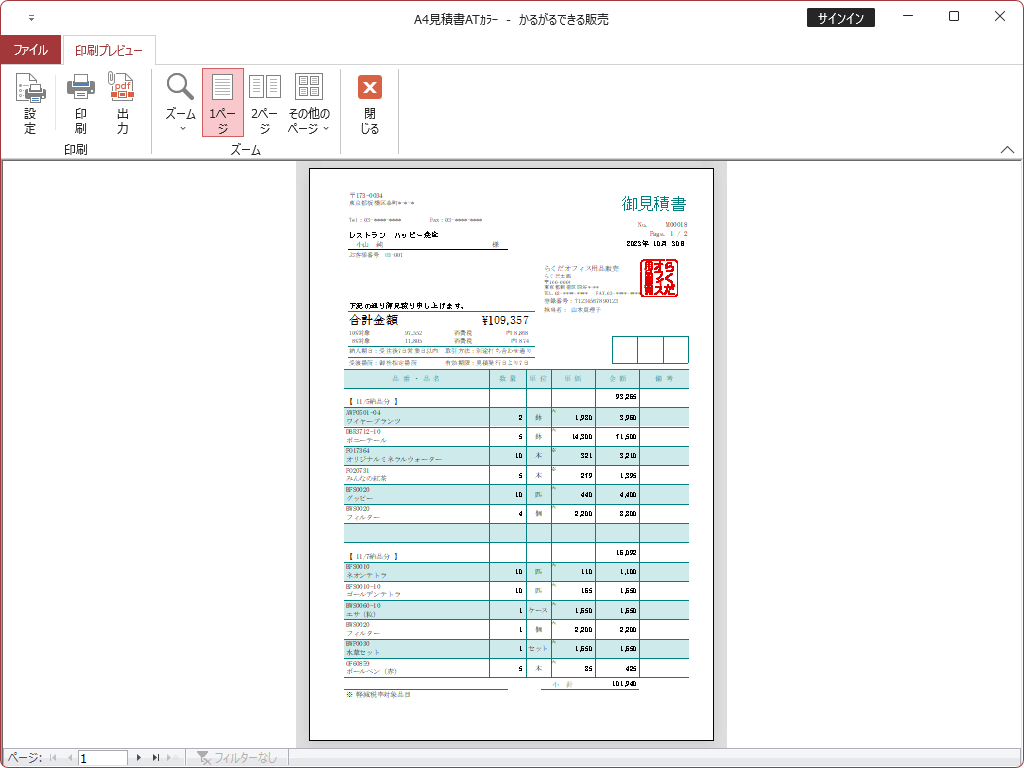Click inside the ページ number input field
The image size is (1024, 768).
click(104, 757)
